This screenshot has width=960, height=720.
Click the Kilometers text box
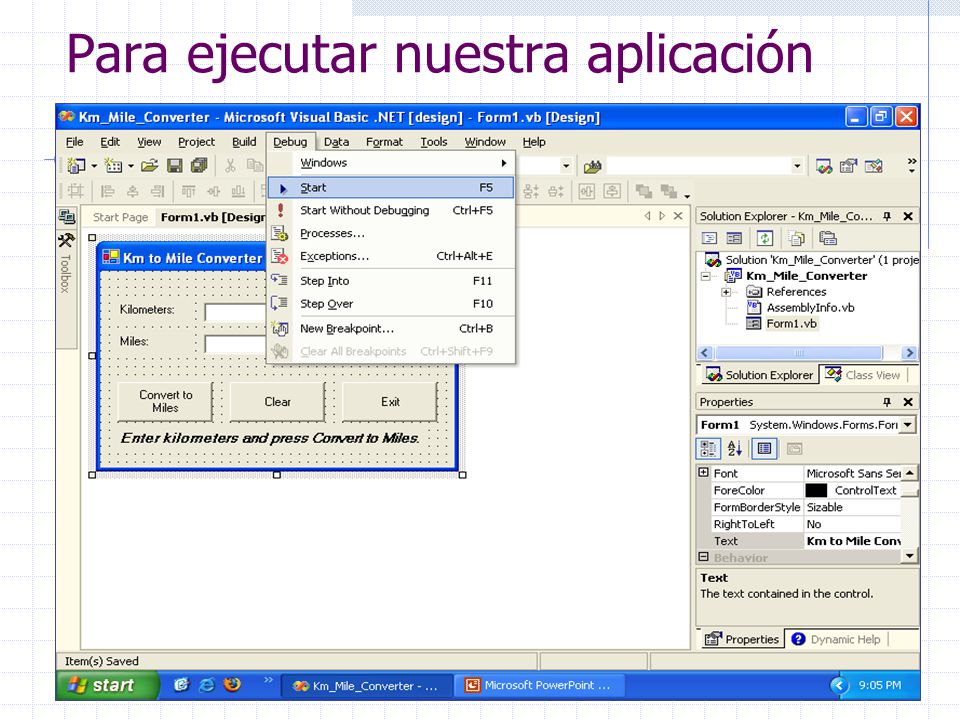point(236,312)
